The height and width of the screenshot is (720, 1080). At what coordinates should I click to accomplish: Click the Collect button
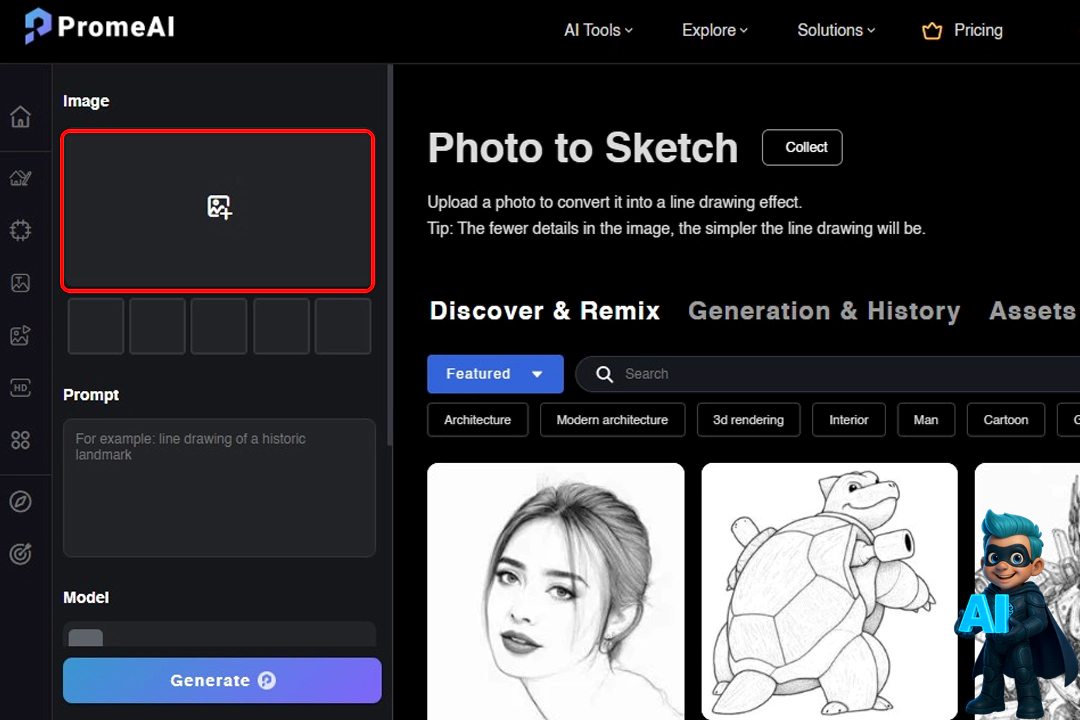(x=802, y=147)
